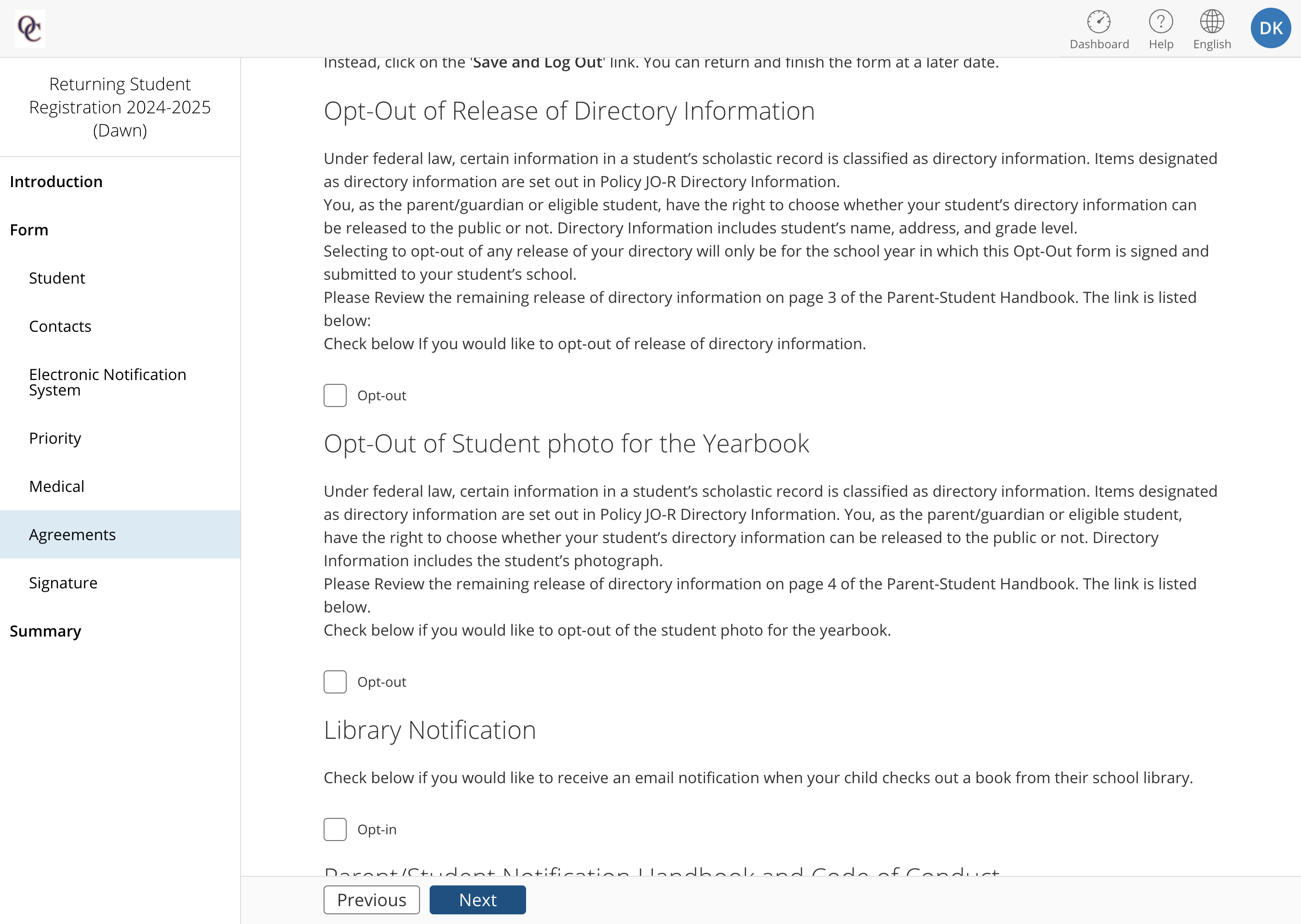Screen dimensions: 1301x924
Task: Go to the Introduction section
Action: point(56,181)
